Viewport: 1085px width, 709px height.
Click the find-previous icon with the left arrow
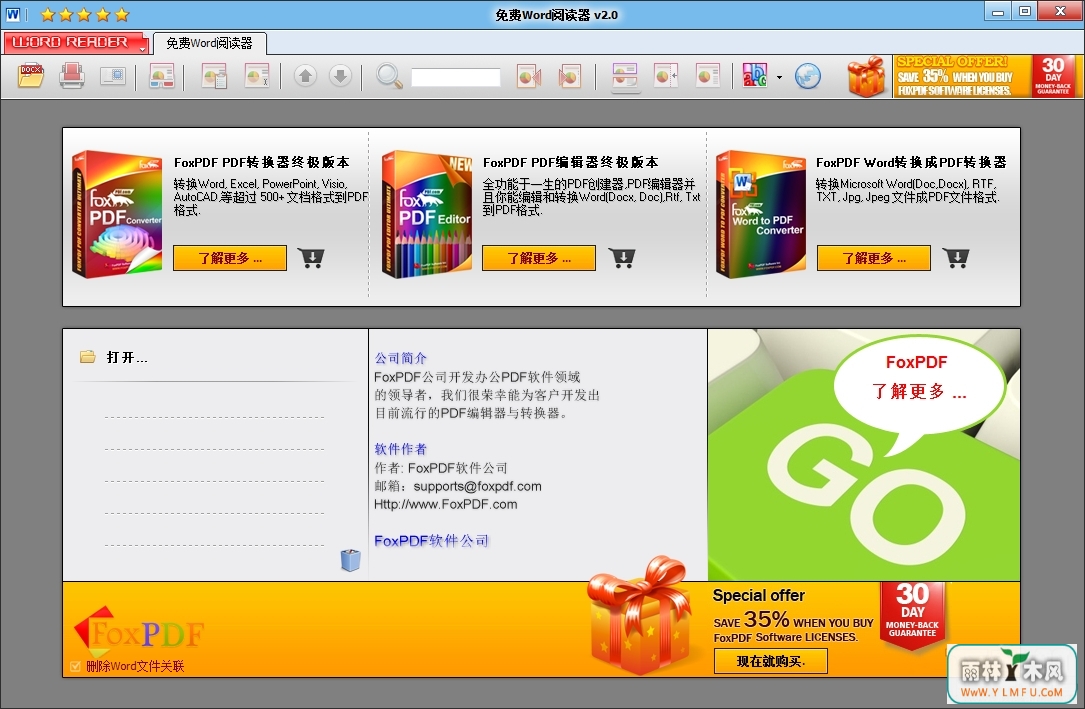529,76
